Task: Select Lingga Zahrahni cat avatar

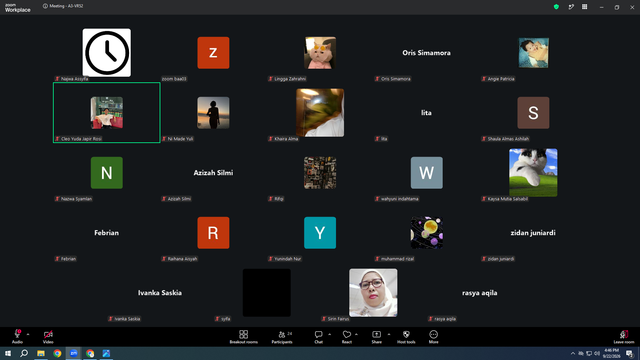Action: click(320, 53)
